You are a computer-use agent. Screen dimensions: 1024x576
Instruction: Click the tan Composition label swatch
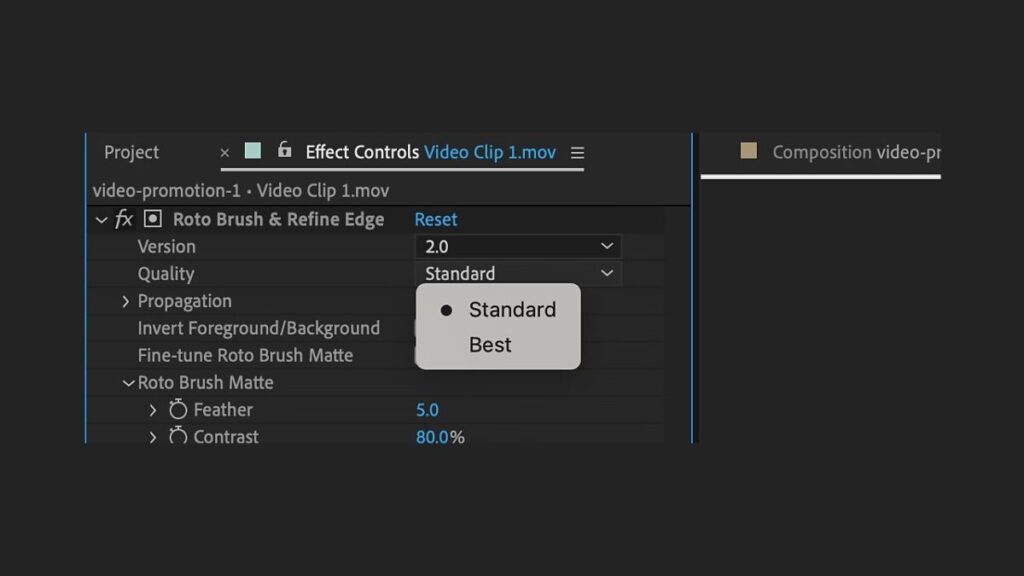pyautogui.click(x=748, y=151)
